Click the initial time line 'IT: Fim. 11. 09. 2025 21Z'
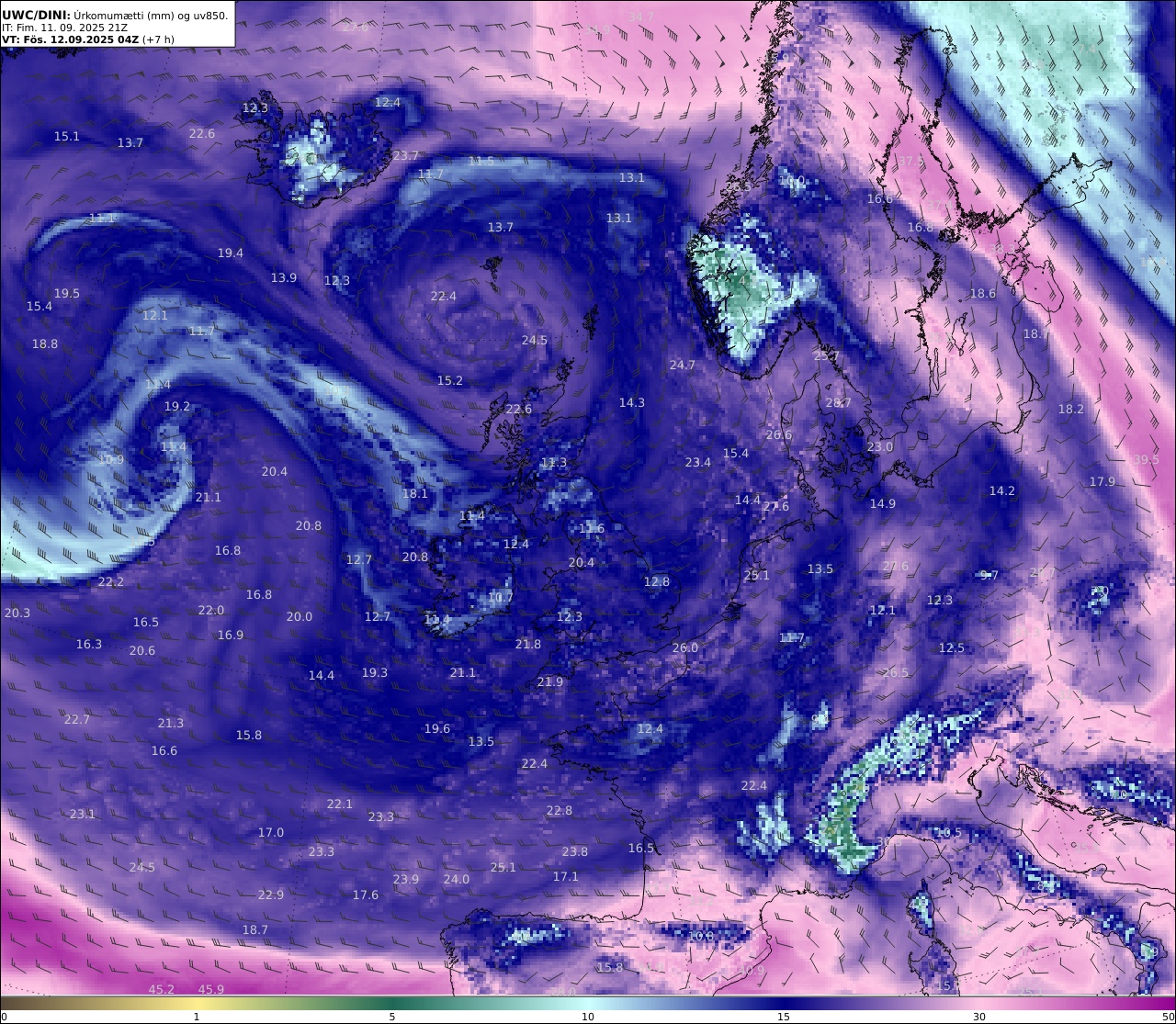 click(63, 28)
